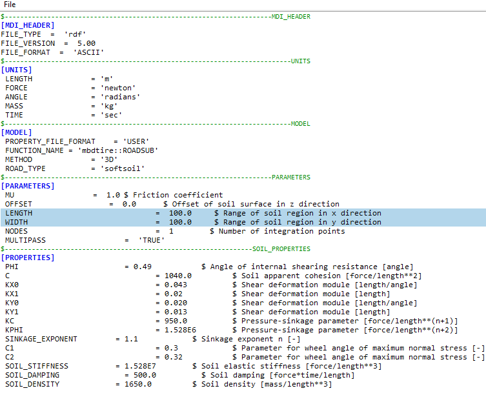Select the [PROPERTIES] block header
The width and height of the screenshot is (486, 395).
pos(28,258)
